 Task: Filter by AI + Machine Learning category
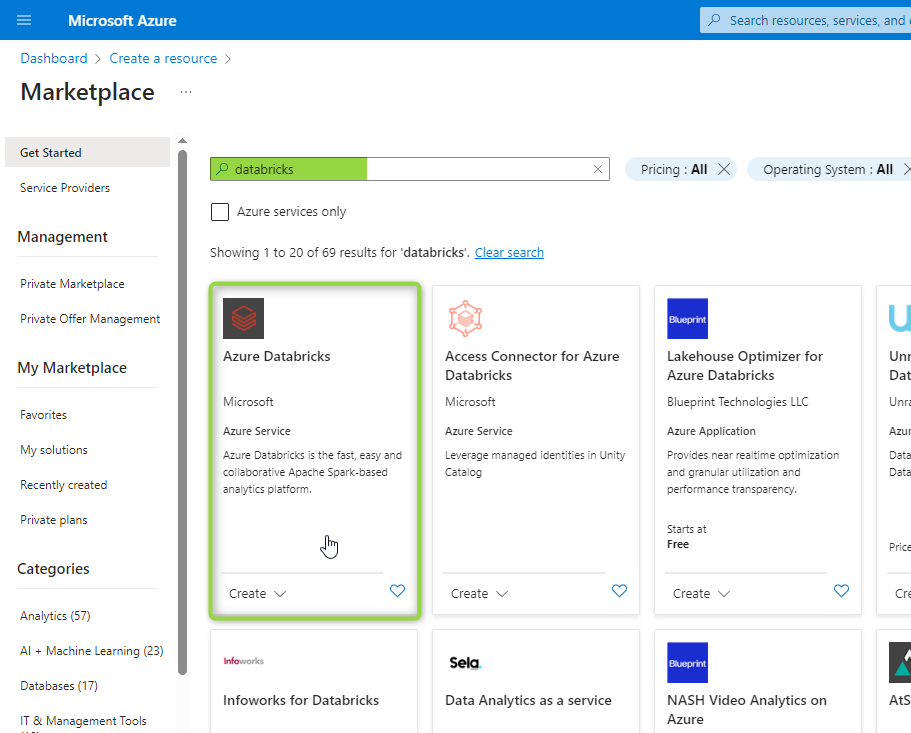pos(92,651)
